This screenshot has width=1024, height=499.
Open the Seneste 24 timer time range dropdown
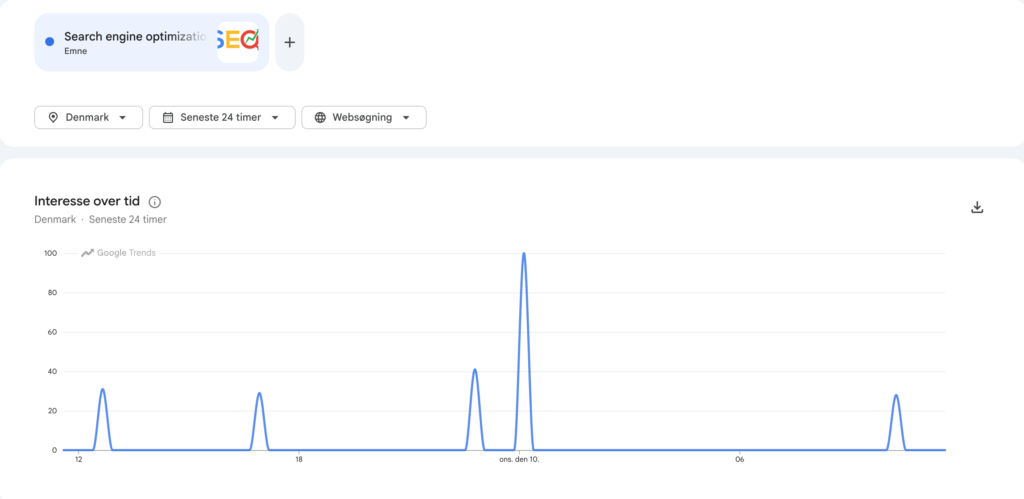click(x=222, y=118)
